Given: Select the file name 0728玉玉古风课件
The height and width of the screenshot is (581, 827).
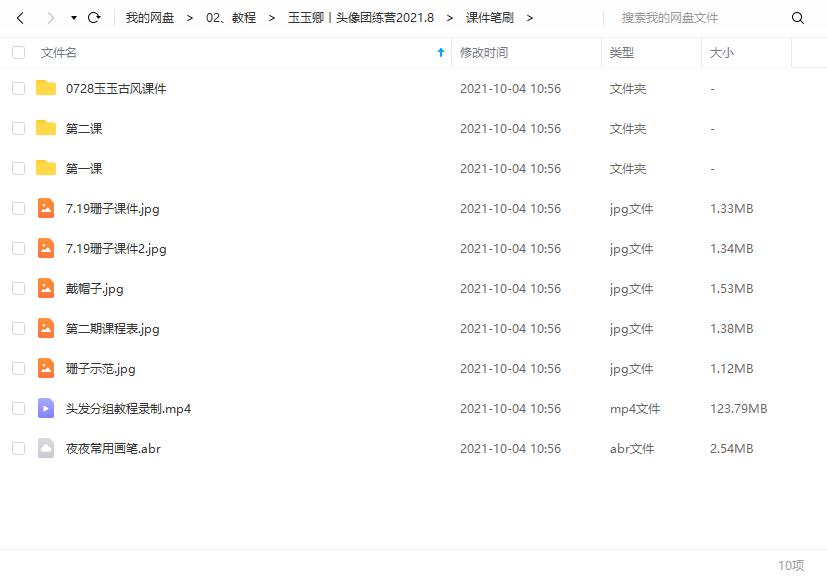Looking at the screenshot, I should tap(116, 89).
